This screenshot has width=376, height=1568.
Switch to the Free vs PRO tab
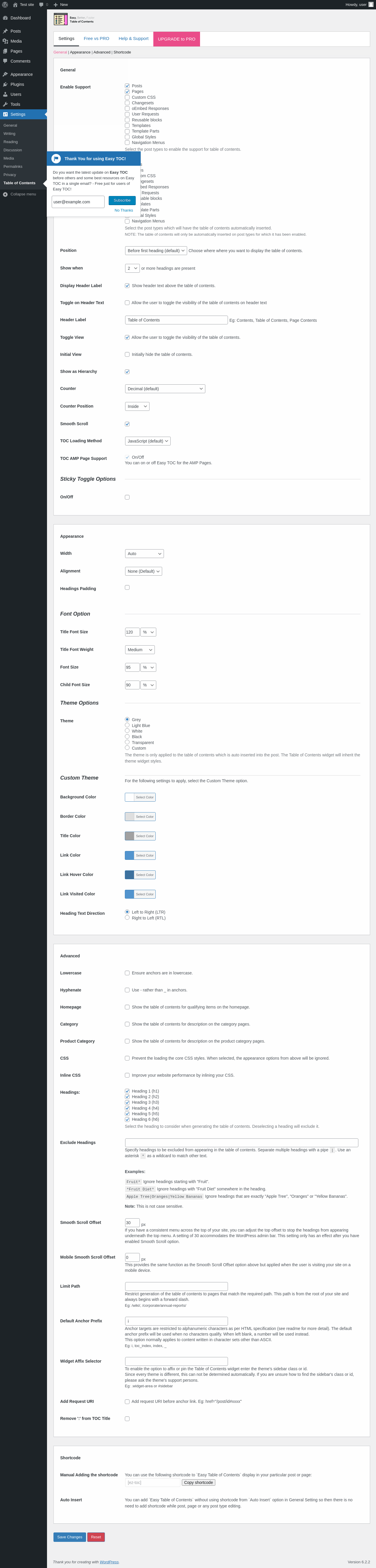pos(96,39)
